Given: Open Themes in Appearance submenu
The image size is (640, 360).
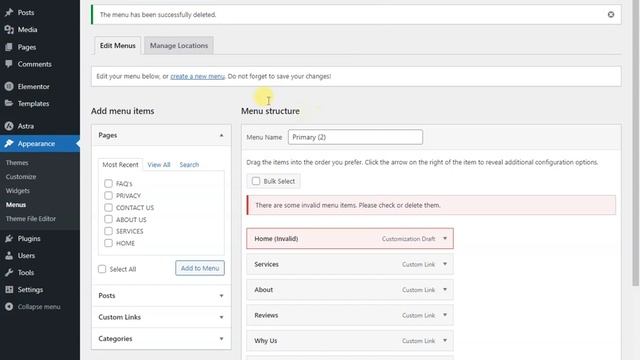Looking at the screenshot, I should point(17,162).
